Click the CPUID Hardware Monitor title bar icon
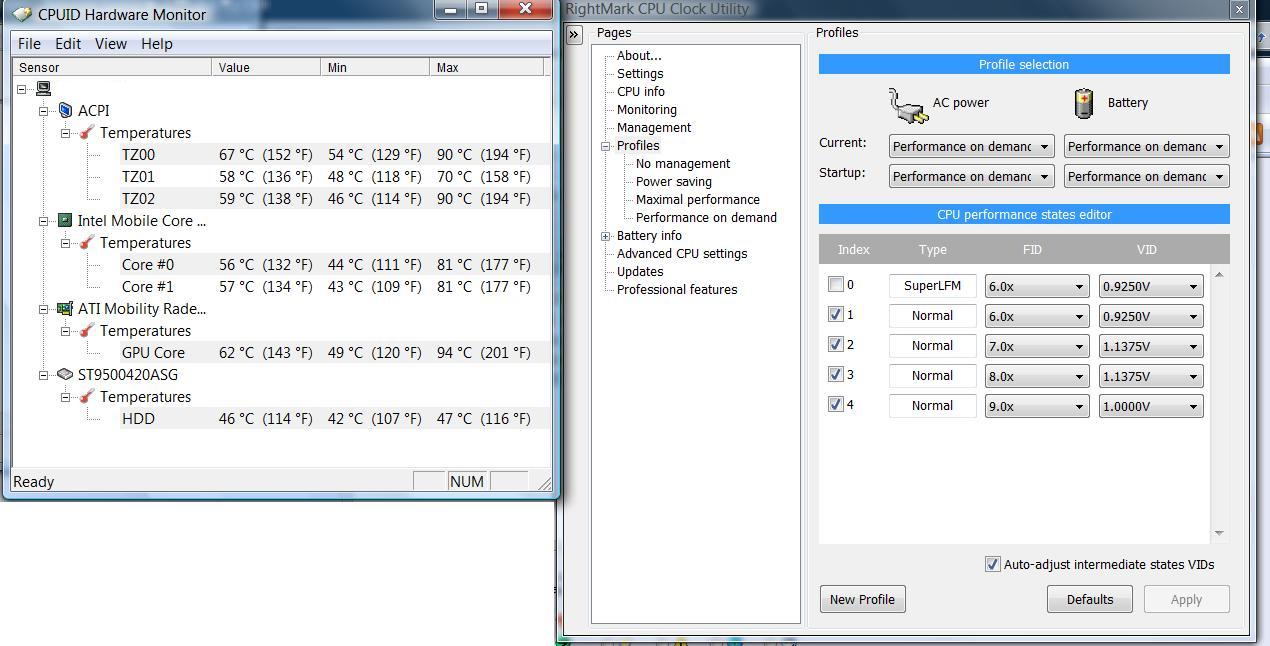 22,14
